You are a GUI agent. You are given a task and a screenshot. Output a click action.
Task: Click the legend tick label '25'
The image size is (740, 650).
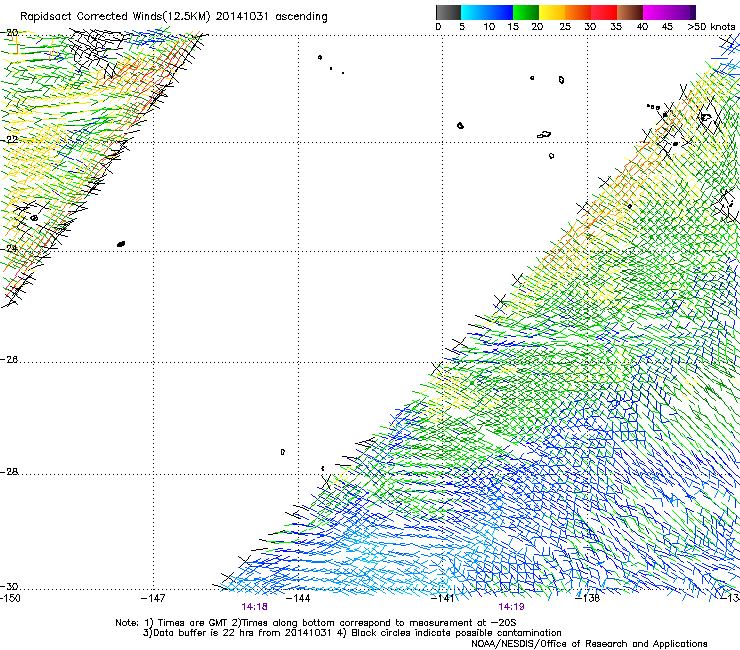tap(565, 27)
